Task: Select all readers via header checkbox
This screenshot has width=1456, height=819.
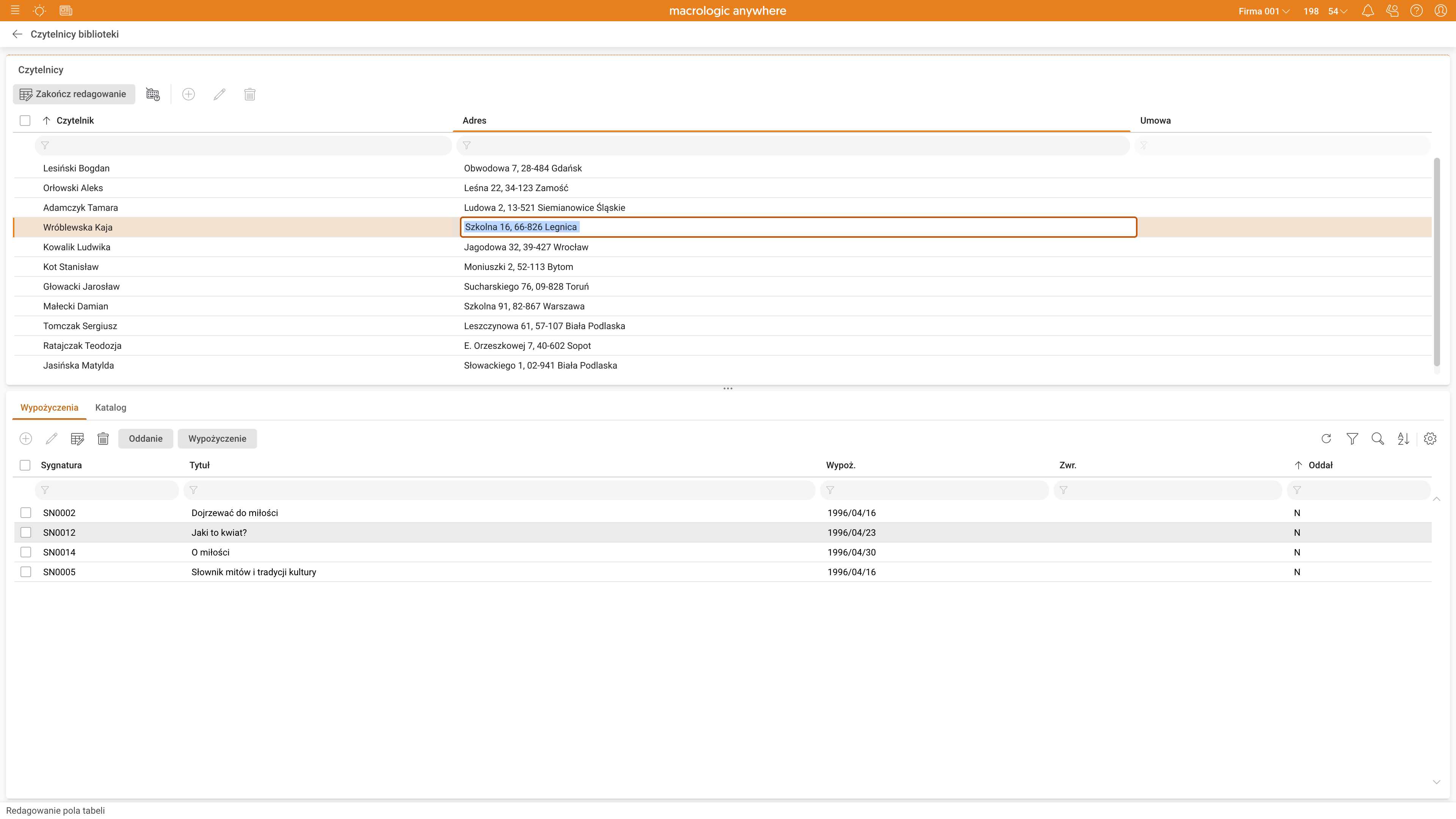Action: pyautogui.click(x=25, y=121)
